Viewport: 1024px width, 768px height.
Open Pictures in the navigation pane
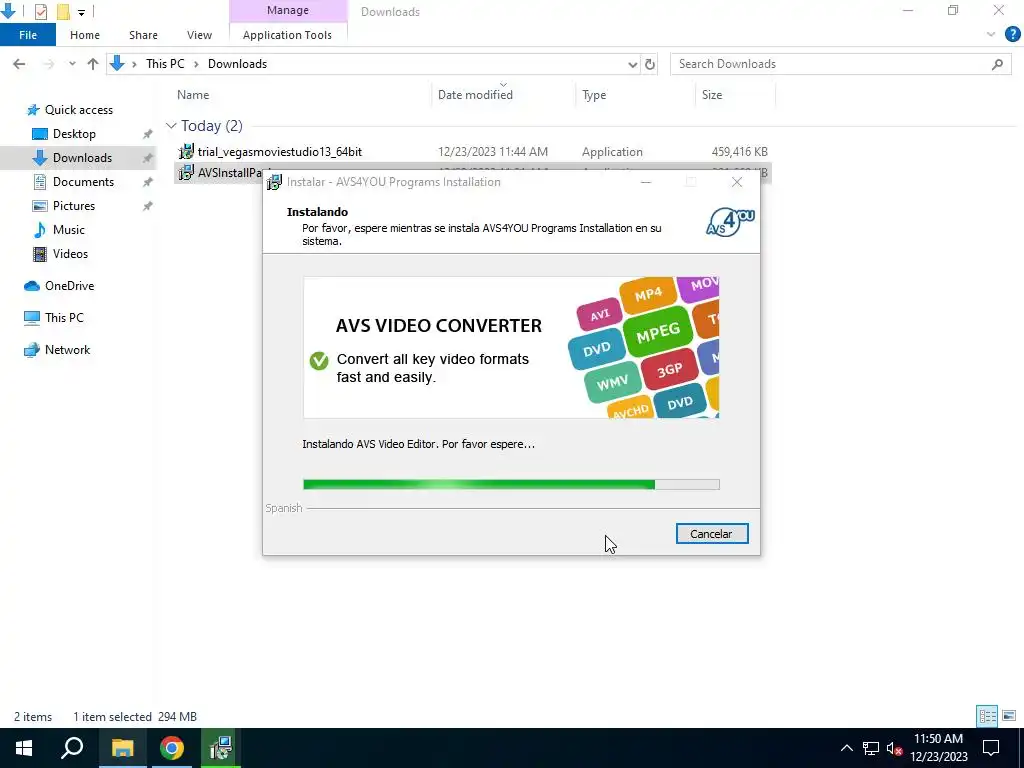click(x=74, y=206)
